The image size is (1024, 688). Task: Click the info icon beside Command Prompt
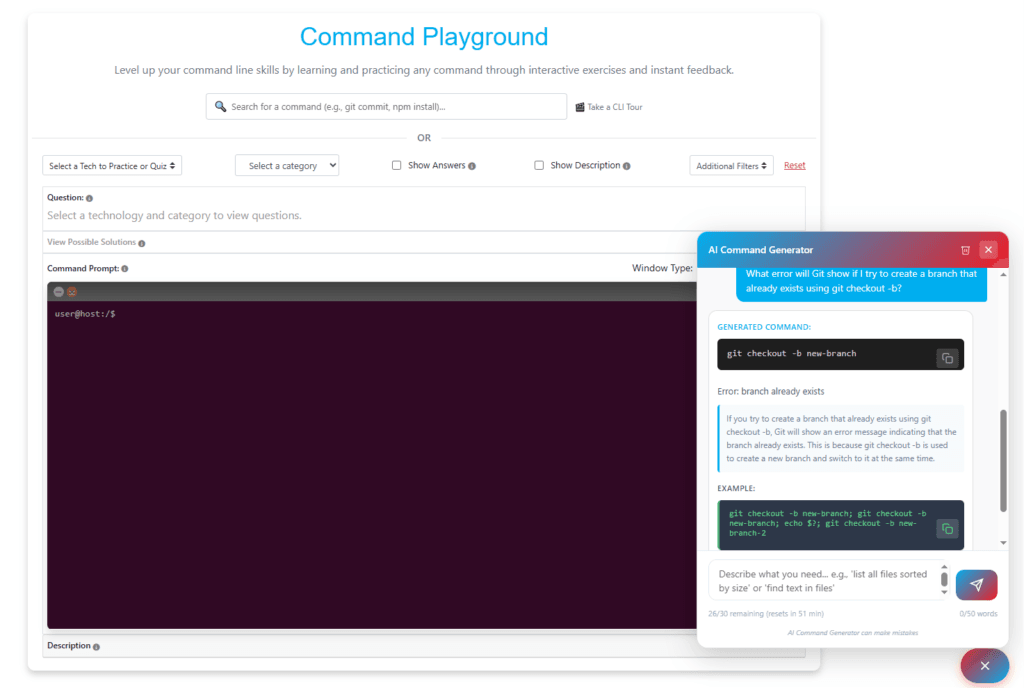click(x=125, y=269)
